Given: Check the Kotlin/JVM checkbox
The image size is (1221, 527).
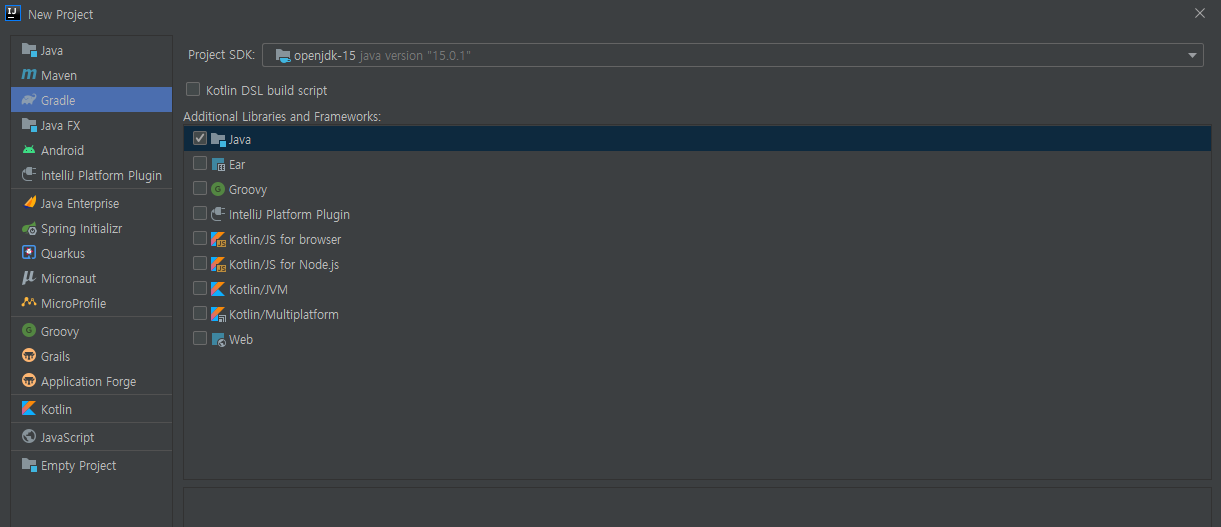Looking at the screenshot, I should 200,288.
